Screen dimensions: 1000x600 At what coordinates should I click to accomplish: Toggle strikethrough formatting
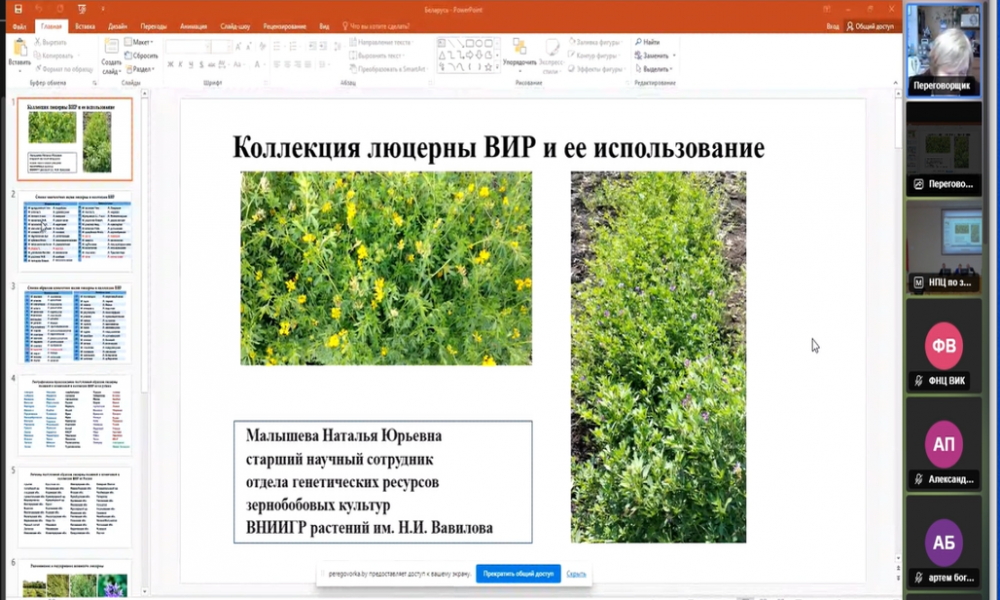click(211, 64)
